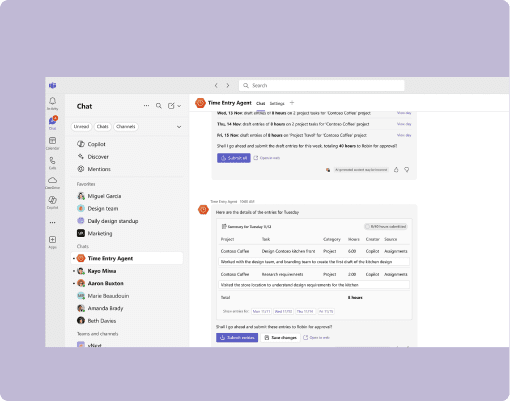
Task: Collapse Teams and channels section header
Action: (x=98, y=334)
